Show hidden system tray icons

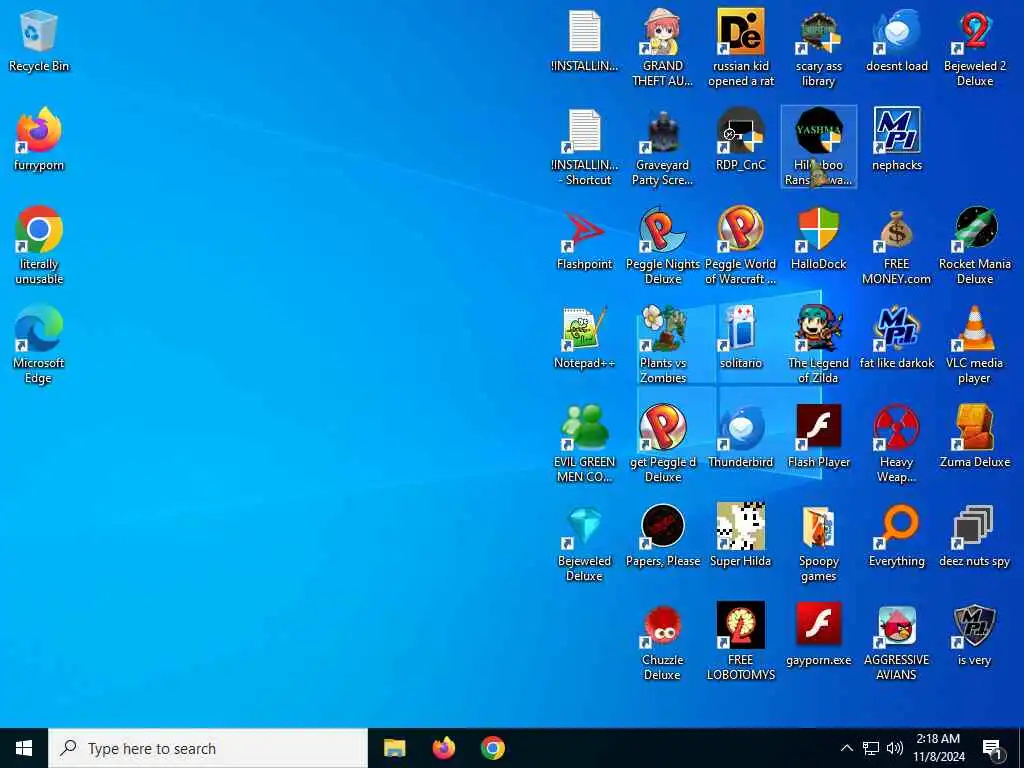click(846, 748)
